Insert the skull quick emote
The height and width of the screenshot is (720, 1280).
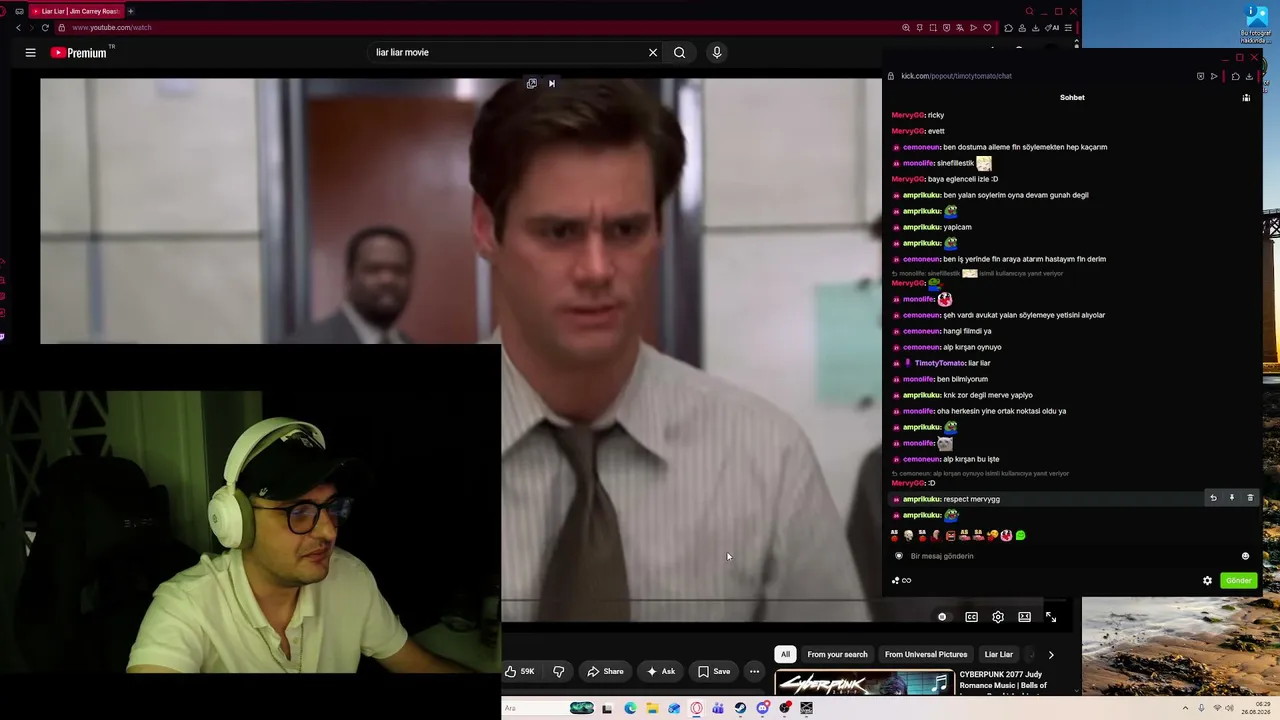tap(908, 536)
